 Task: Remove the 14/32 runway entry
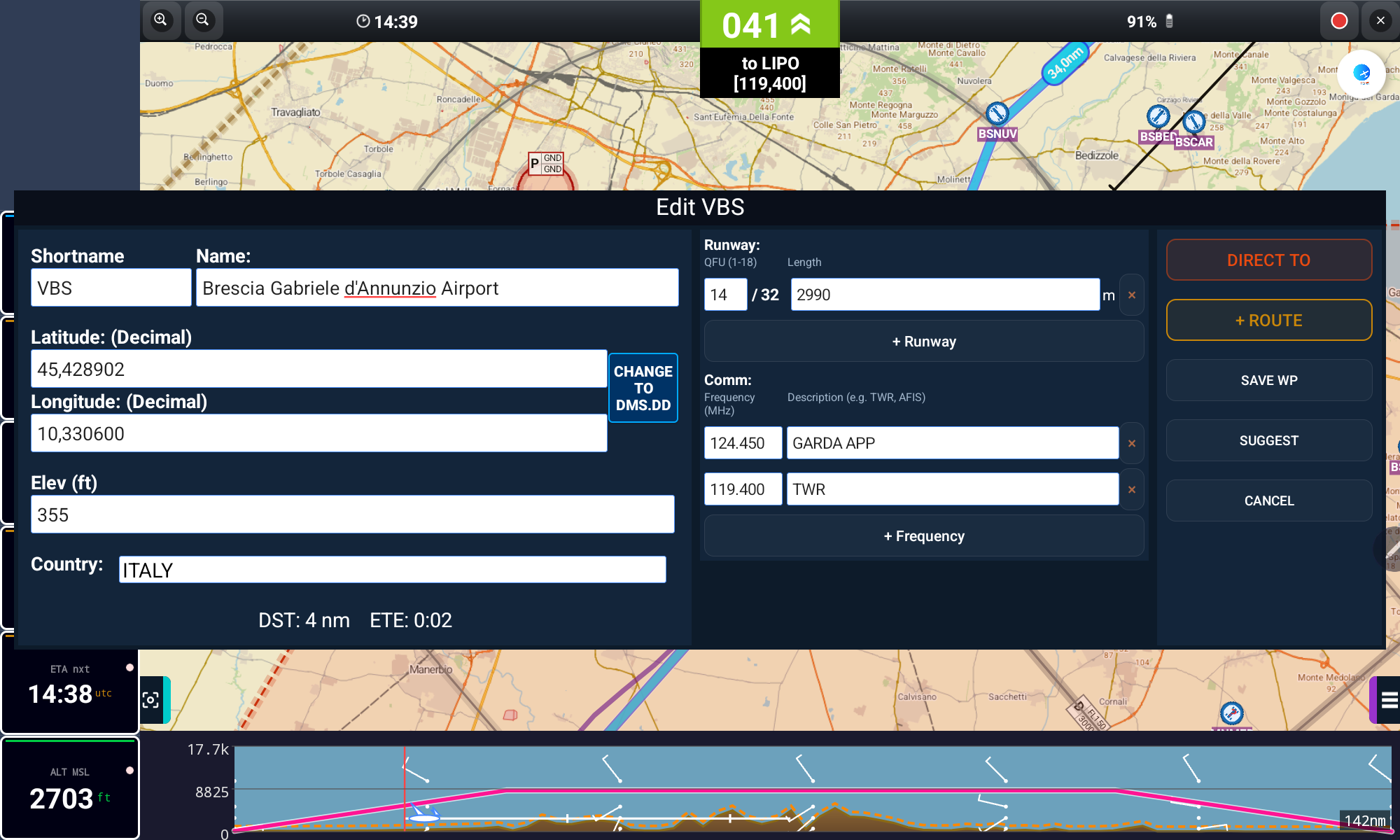click(x=1132, y=295)
